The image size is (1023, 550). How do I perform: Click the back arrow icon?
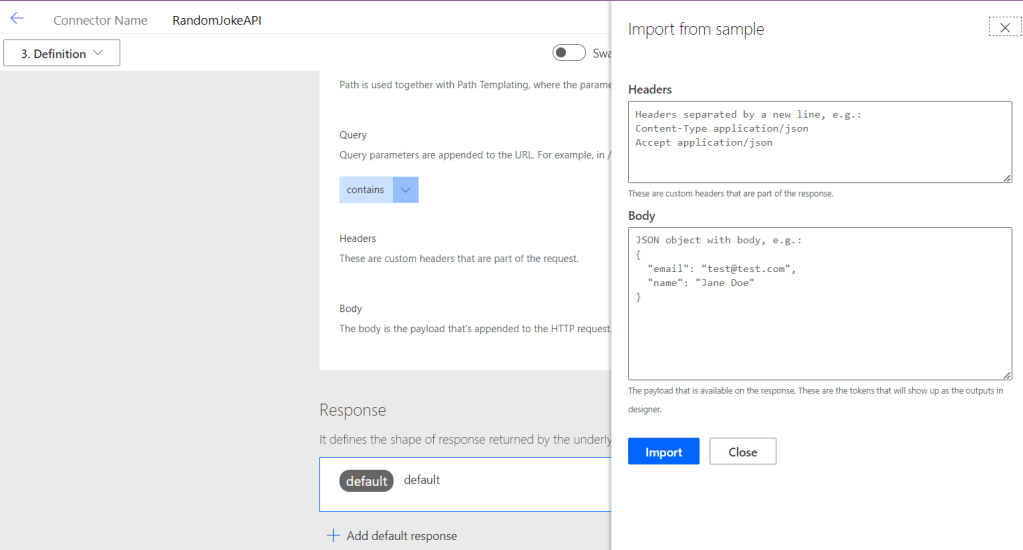17,19
